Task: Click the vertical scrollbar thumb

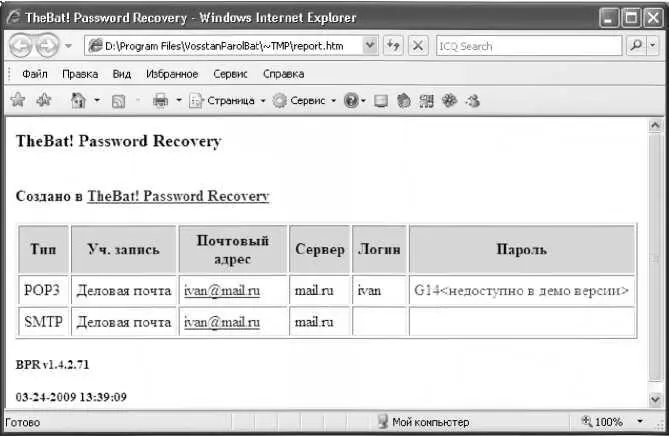Action: coord(655,257)
